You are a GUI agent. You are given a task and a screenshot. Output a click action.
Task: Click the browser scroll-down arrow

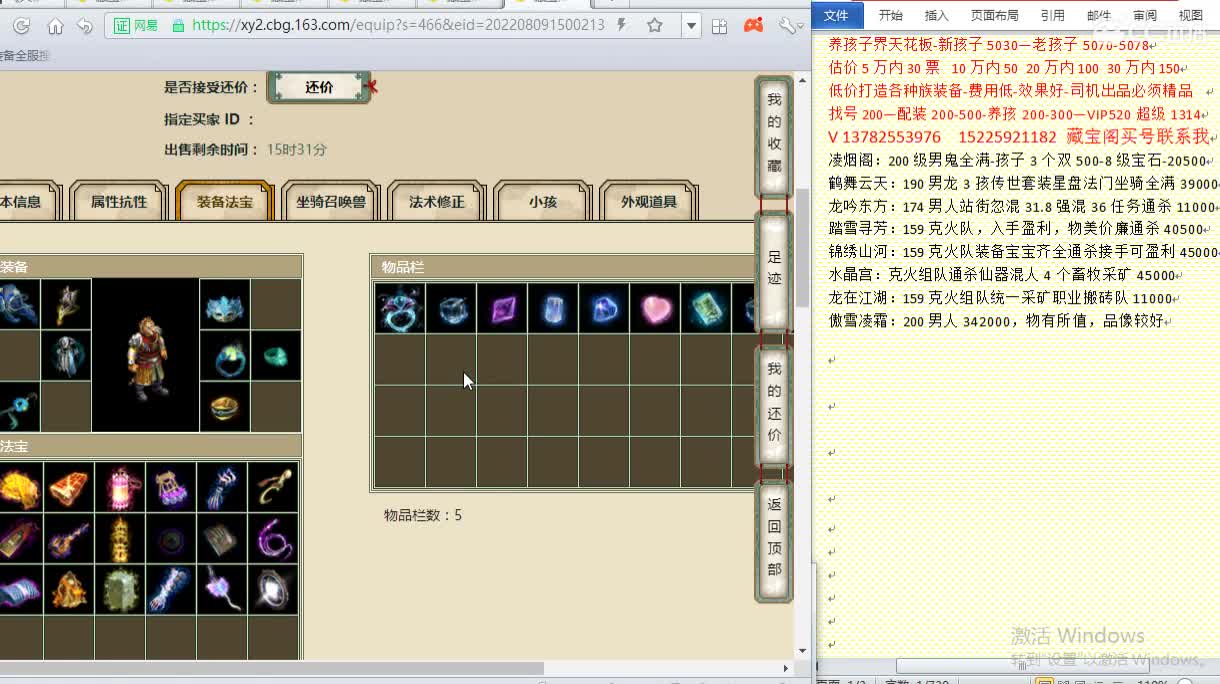pos(802,650)
